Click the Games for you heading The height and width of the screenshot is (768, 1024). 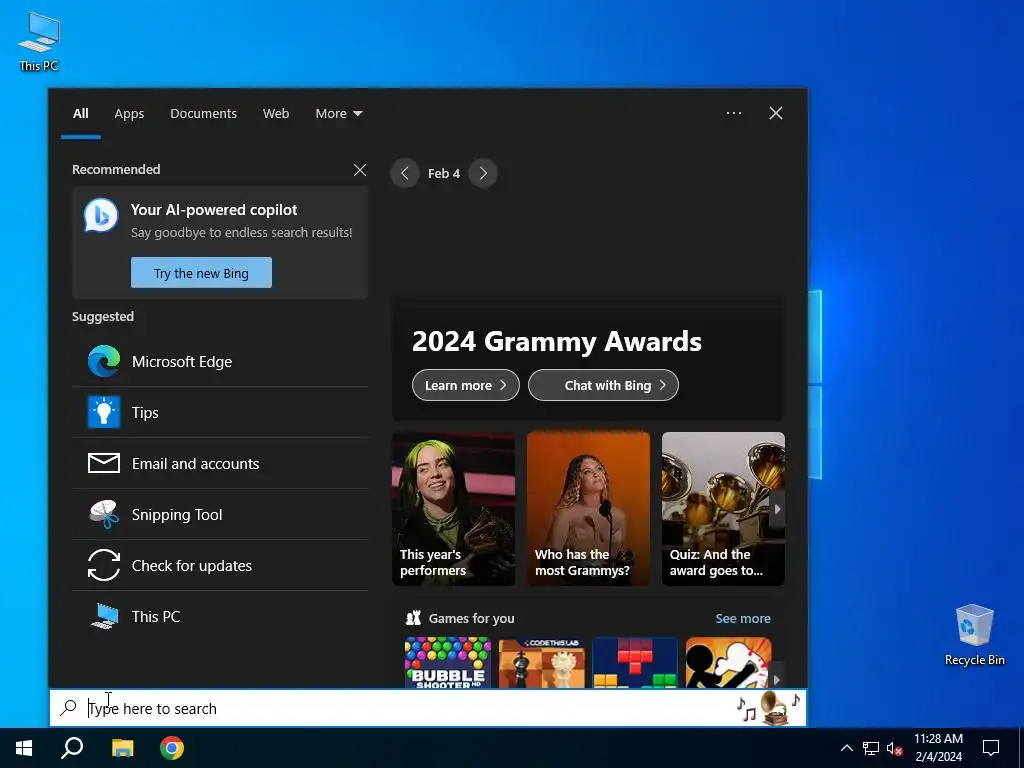[471, 618]
